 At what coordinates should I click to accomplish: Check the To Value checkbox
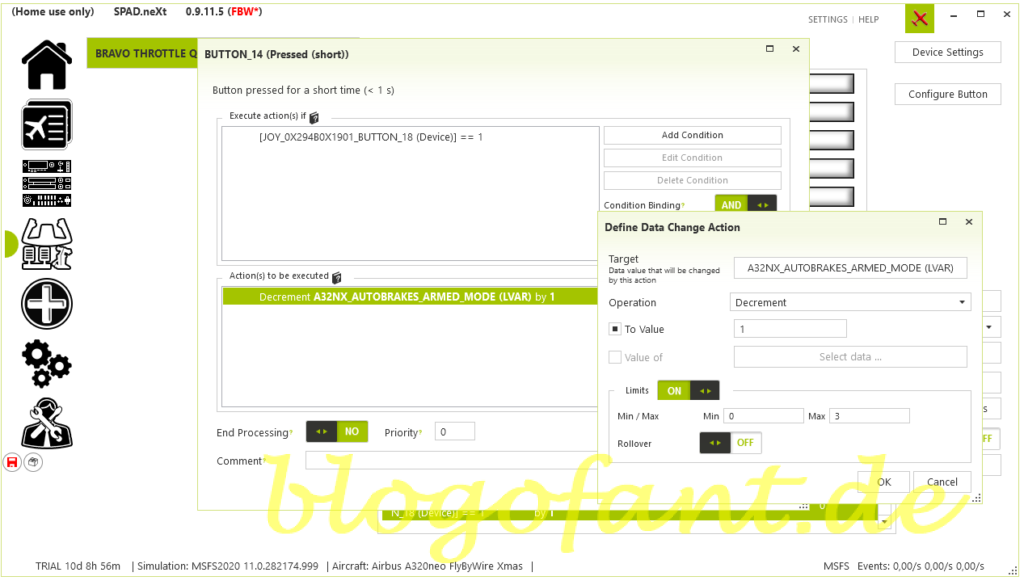pos(615,329)
